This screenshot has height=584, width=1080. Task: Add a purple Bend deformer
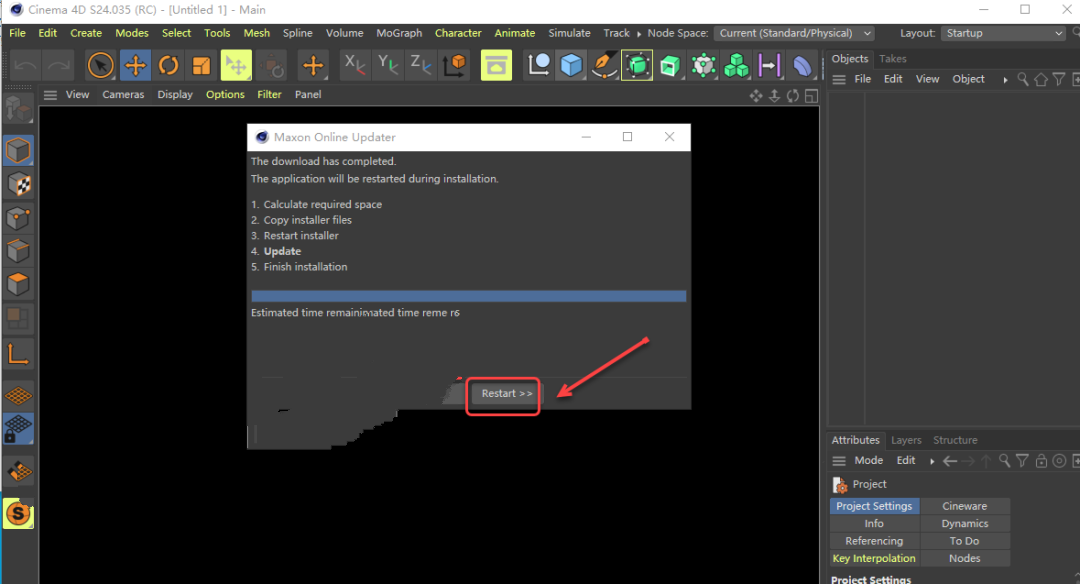802,66
